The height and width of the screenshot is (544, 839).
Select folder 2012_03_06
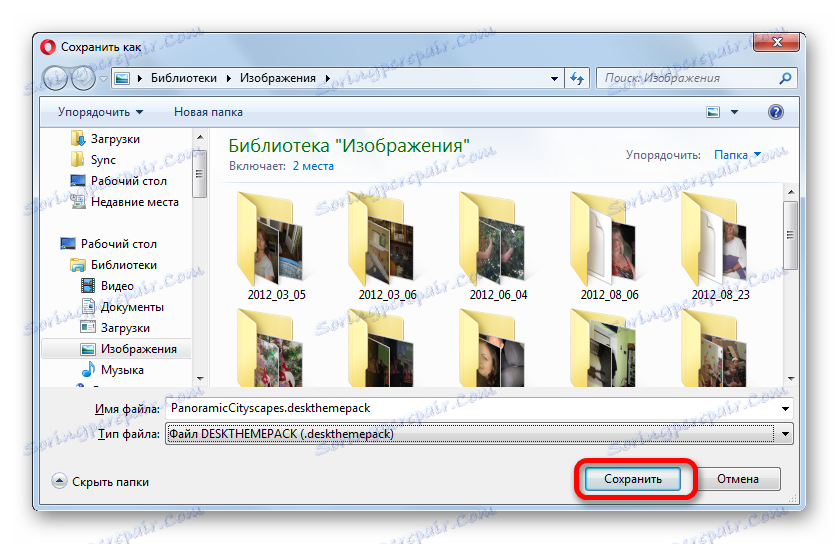point(387,247)
